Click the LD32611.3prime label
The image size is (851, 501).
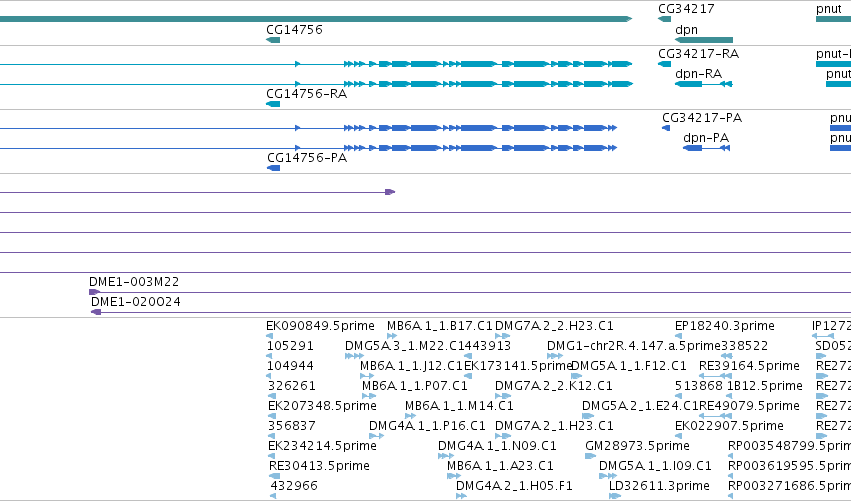(659, 486)
